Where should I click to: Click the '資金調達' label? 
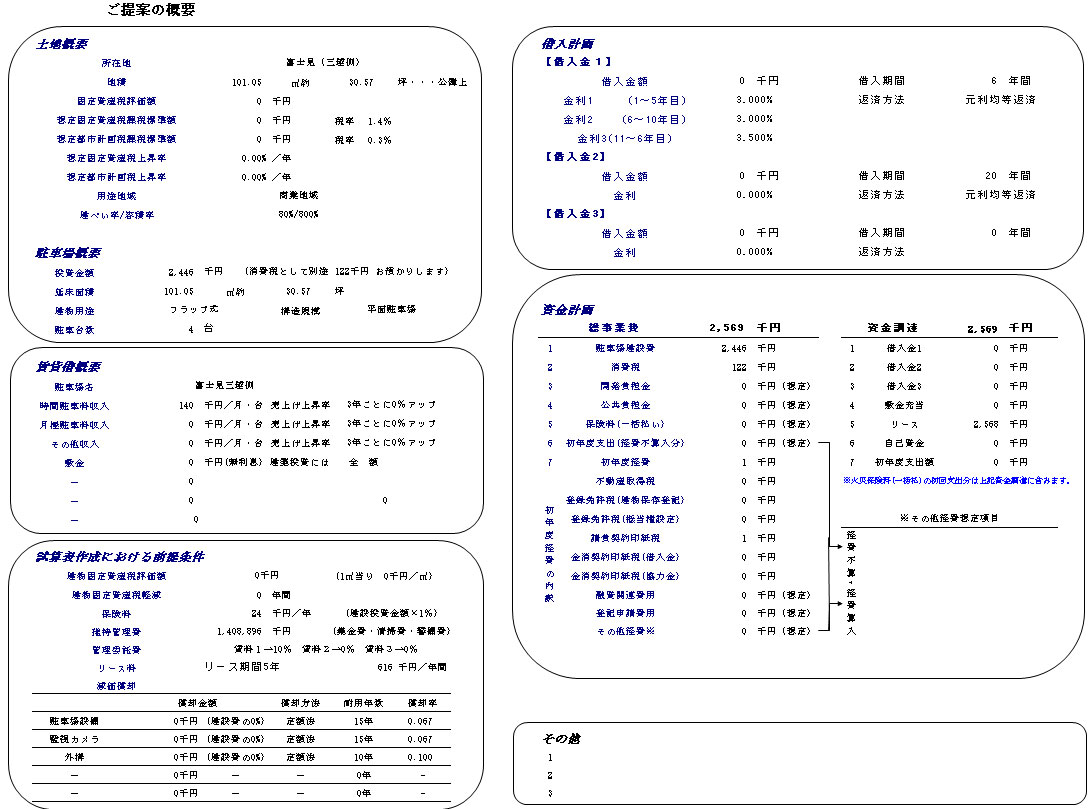coord(892,328)
